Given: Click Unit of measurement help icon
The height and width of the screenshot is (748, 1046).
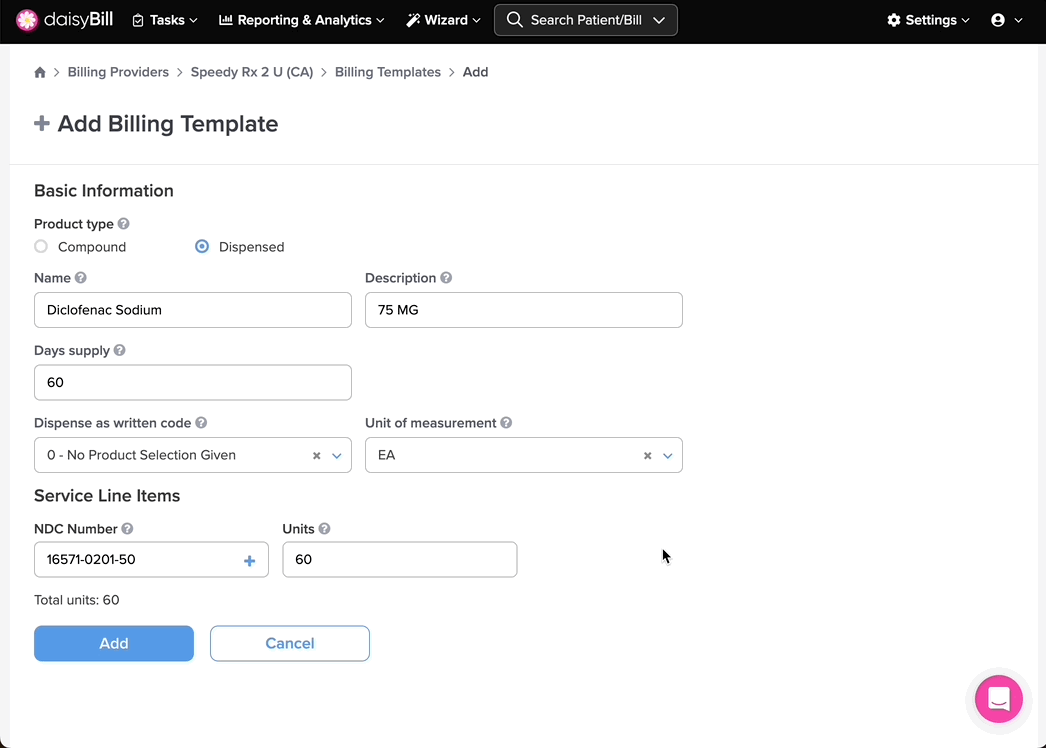Looking at the screenshot, I should pyautogui.click(x=506, y=422).
